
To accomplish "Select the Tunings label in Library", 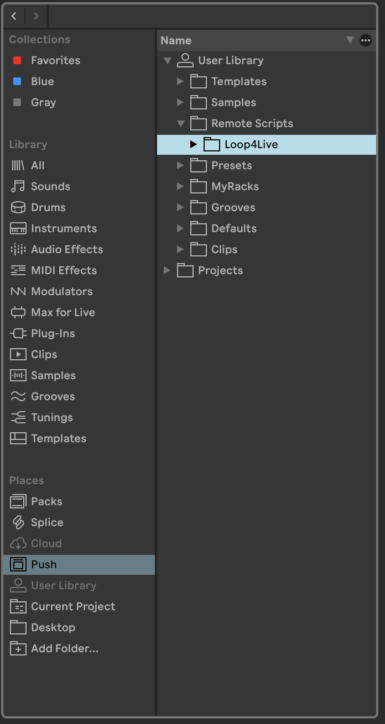I will tap(52, 417).
